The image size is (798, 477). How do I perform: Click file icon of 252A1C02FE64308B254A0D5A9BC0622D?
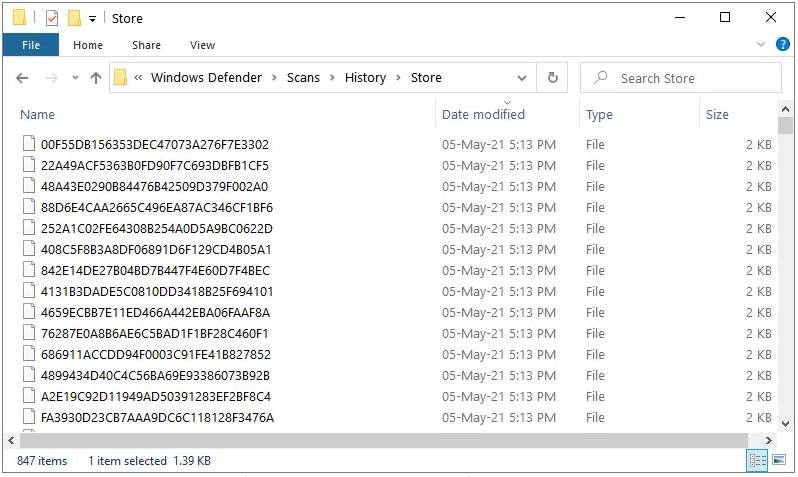coord(29,228)
